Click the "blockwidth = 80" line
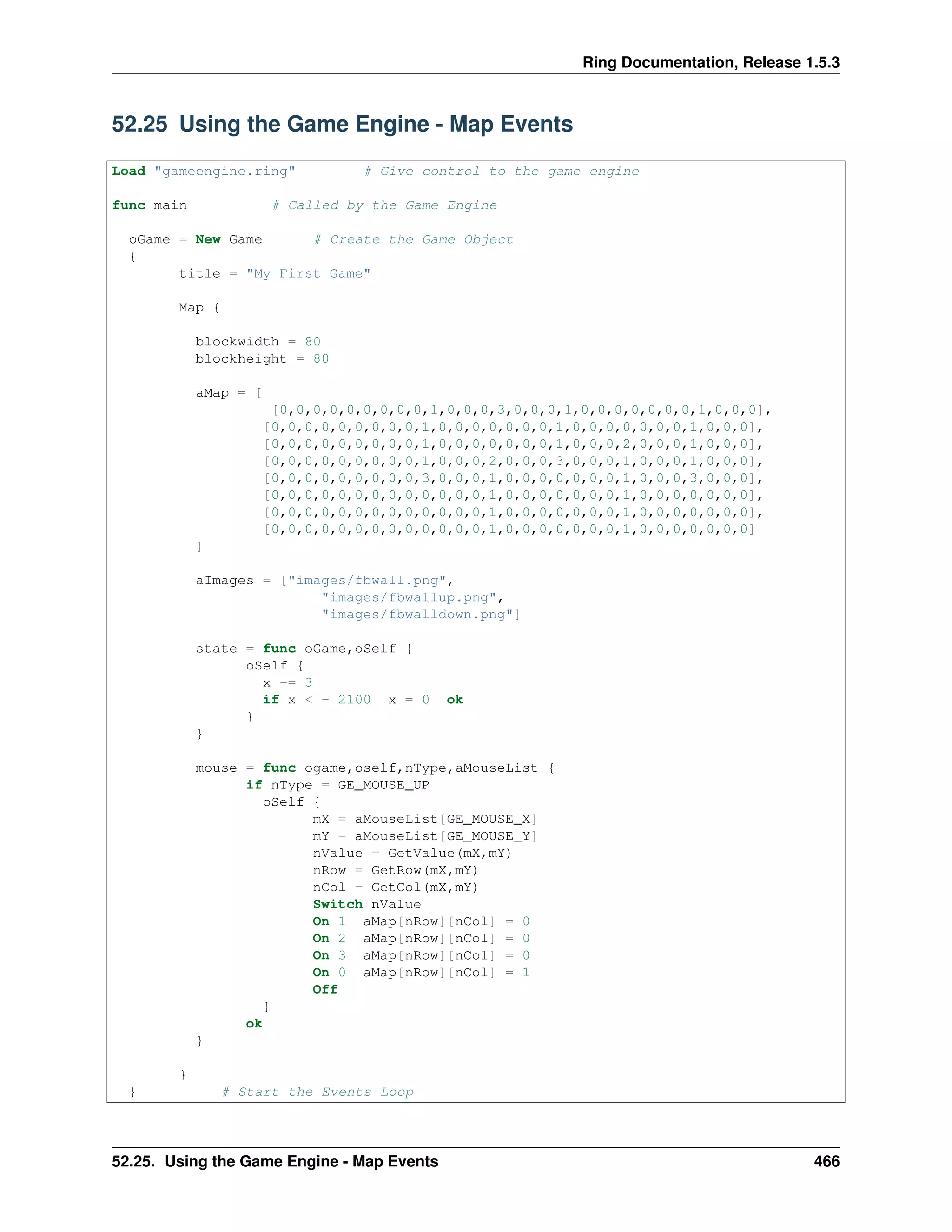952x1232 pixels. 258,342
